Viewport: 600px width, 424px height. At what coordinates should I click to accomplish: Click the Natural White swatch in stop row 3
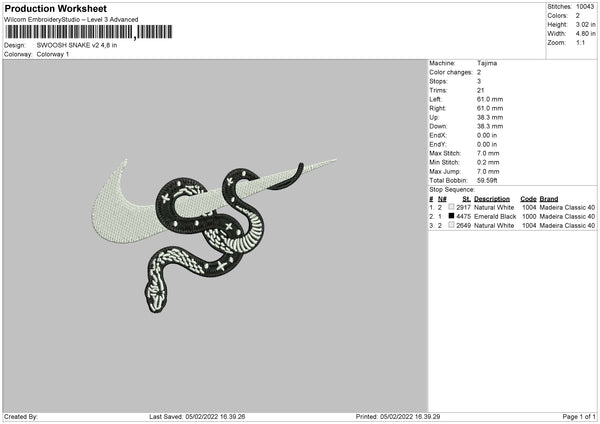click(451, 225)
